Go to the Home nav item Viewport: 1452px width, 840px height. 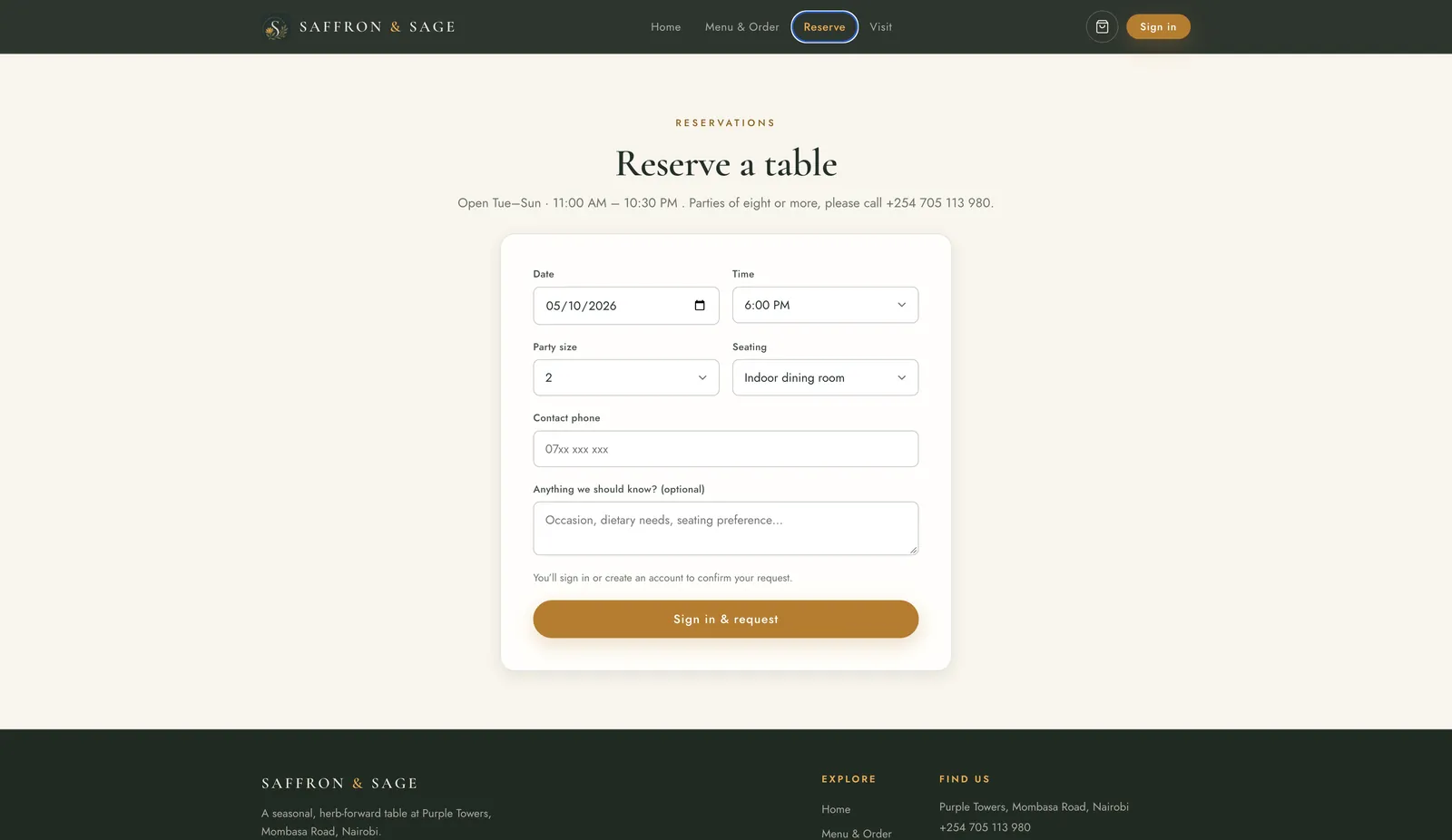pyautogui.click(x=665, y=27)
